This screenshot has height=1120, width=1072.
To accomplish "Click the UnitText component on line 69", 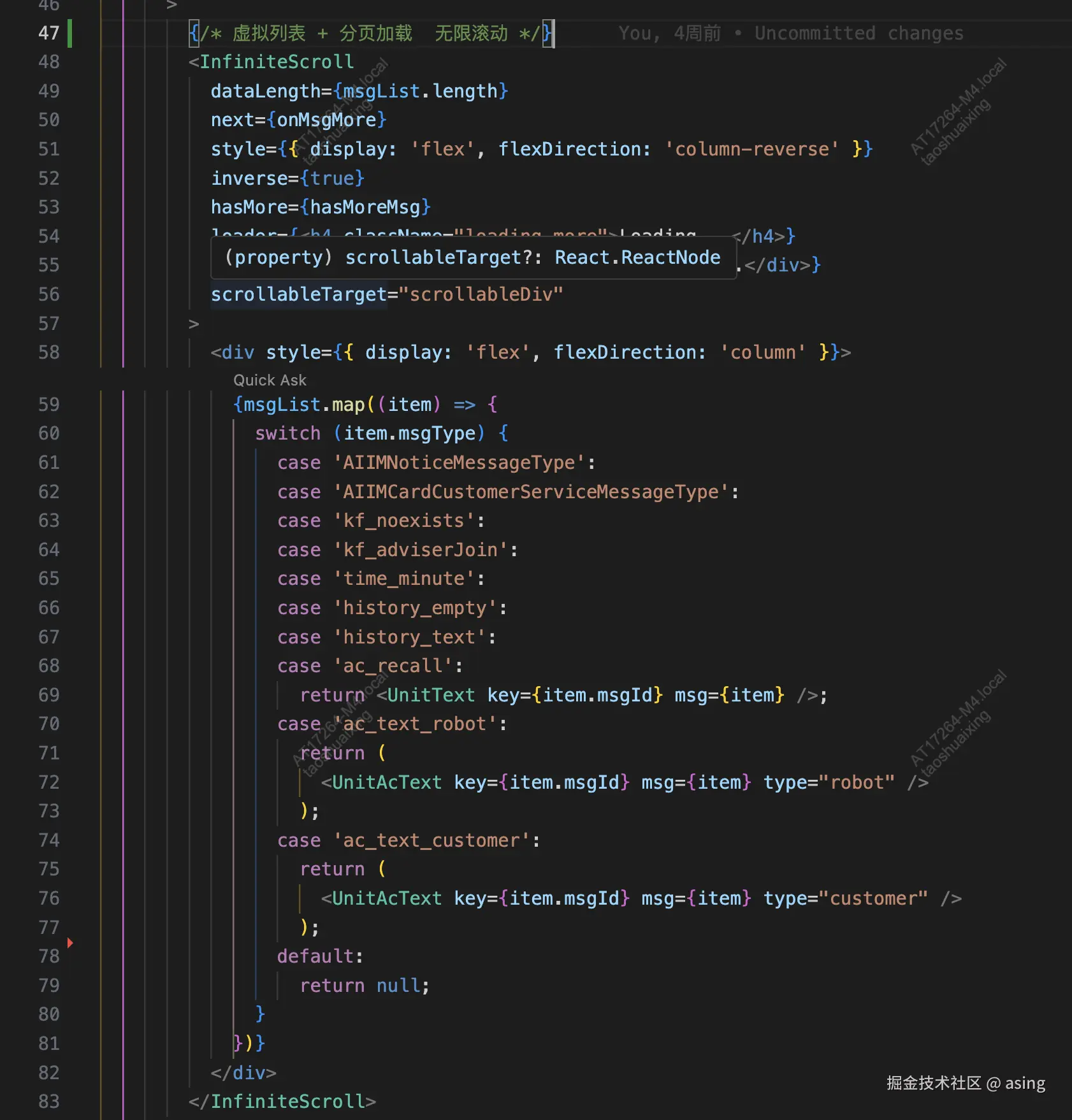I will point(431,695).
